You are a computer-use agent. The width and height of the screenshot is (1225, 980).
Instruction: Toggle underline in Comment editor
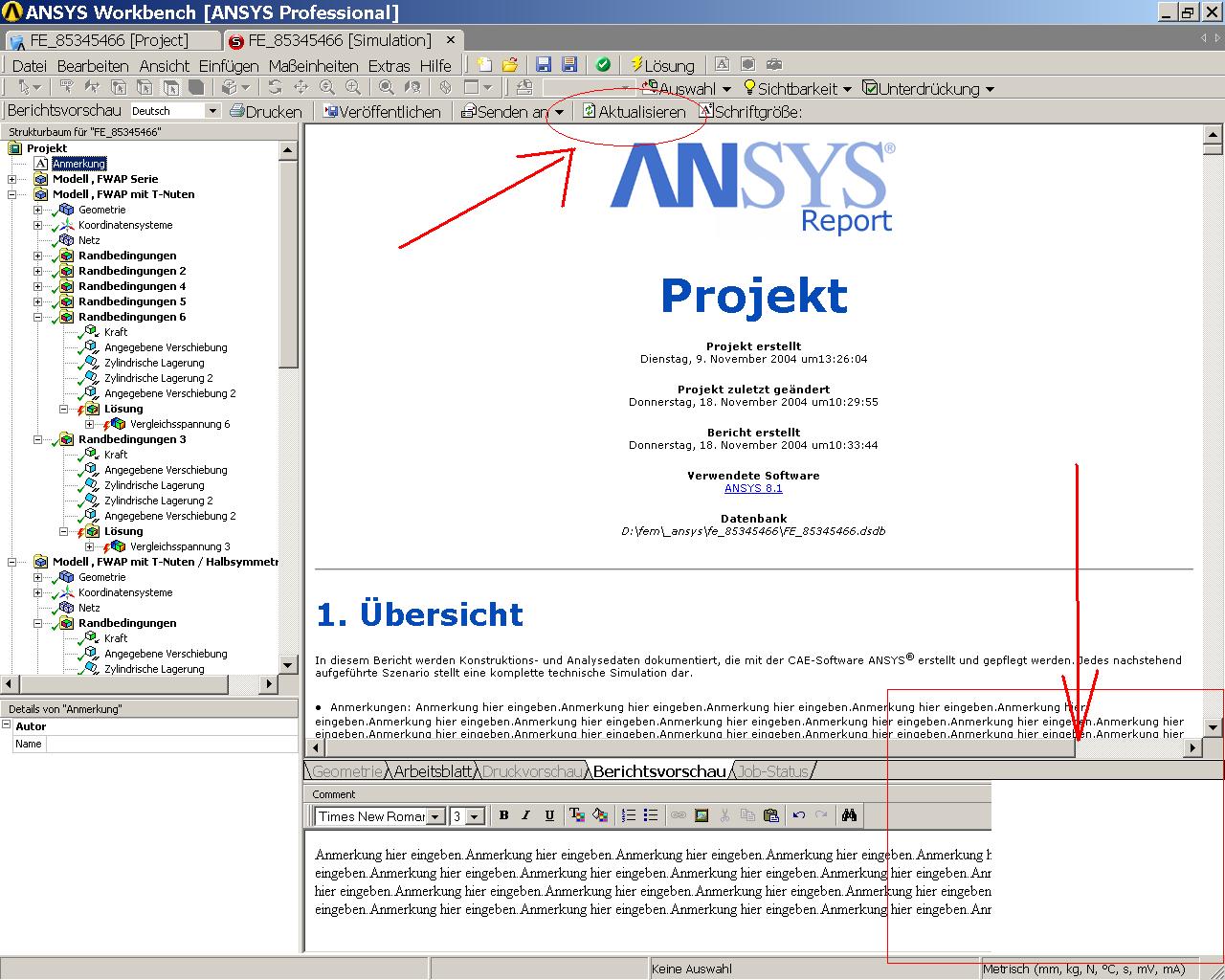(549, 815)
